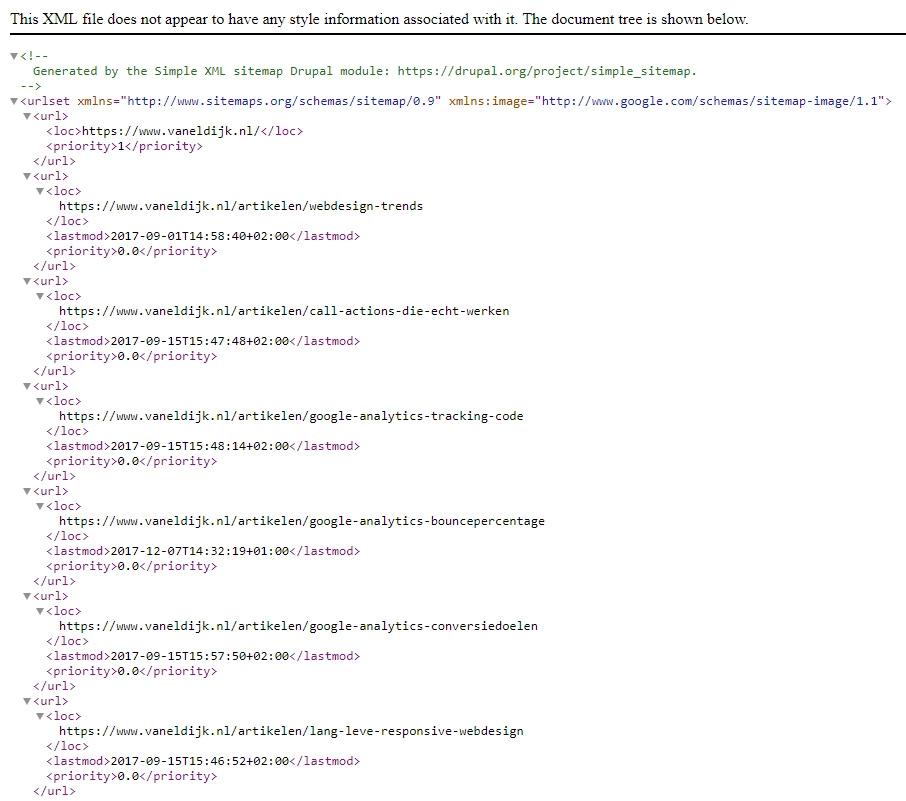
Task: Collapse the url node for the vaneldijk.nl homepage
Action: (27, 116)
